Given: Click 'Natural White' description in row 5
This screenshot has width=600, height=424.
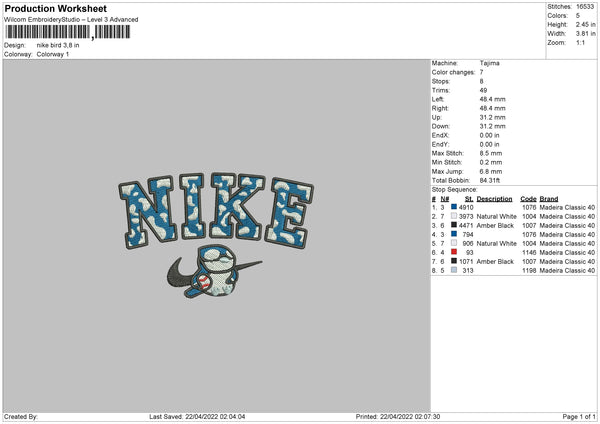Looking at the screenshot, I should [x=497, y=243].
